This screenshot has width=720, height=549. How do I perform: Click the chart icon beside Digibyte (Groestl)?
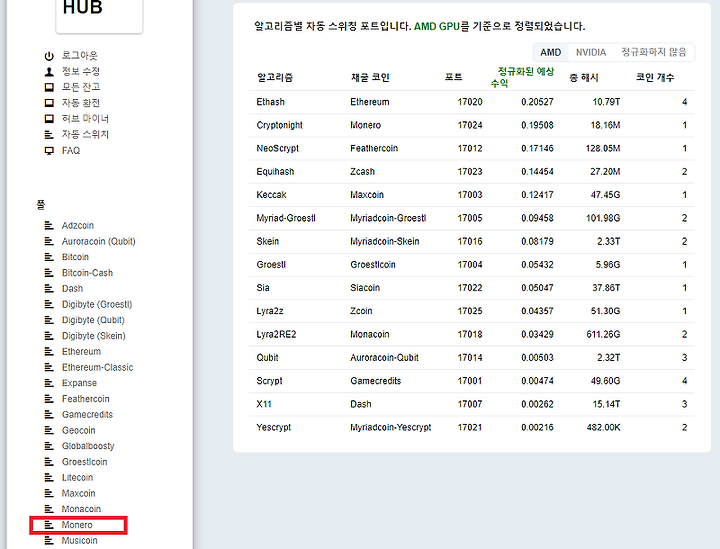pos(49,304)
